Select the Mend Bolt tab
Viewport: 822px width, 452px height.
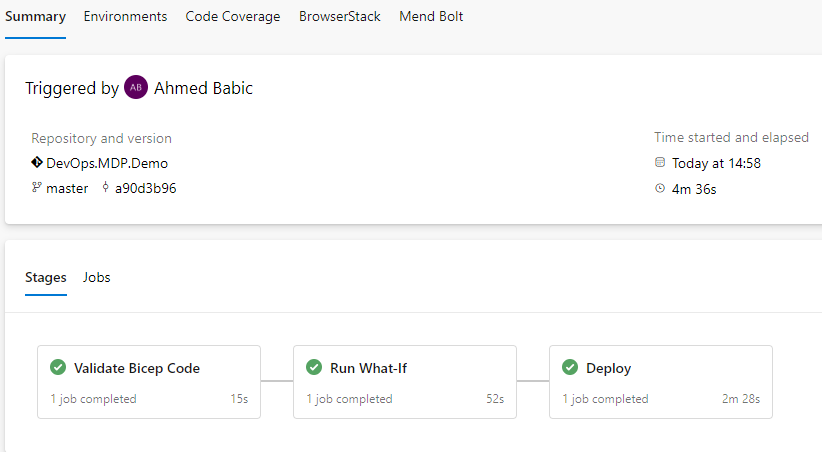431,17
